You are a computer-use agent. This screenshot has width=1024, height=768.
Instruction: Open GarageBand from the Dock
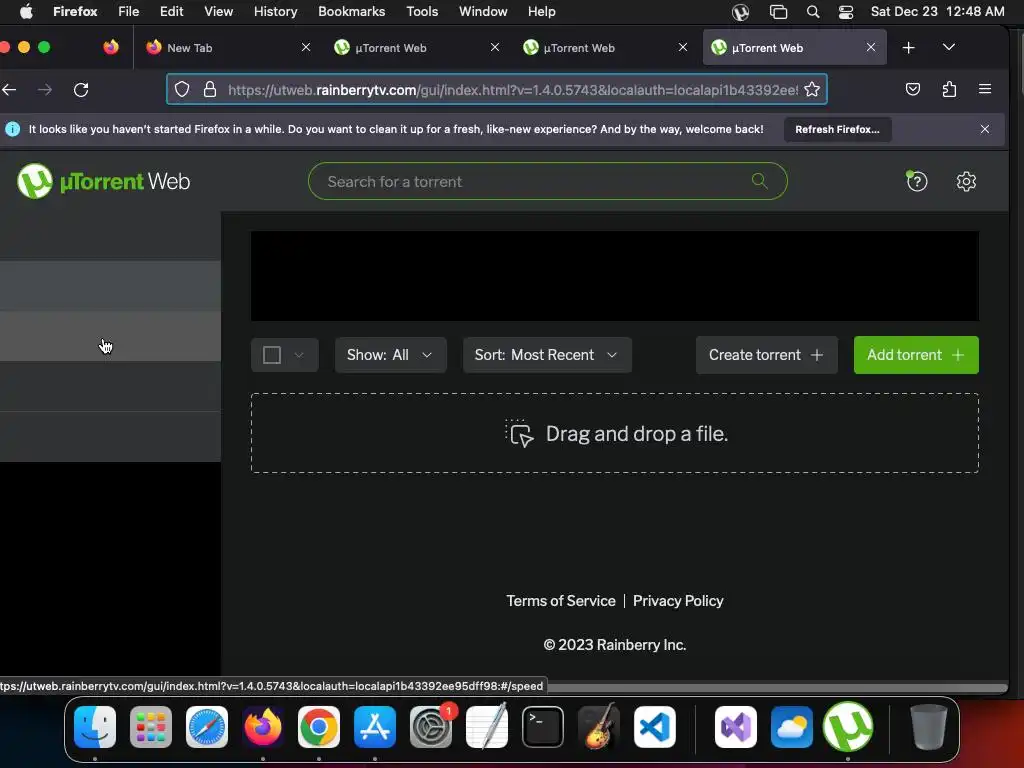pyautogui.click(x=598, y=726)
